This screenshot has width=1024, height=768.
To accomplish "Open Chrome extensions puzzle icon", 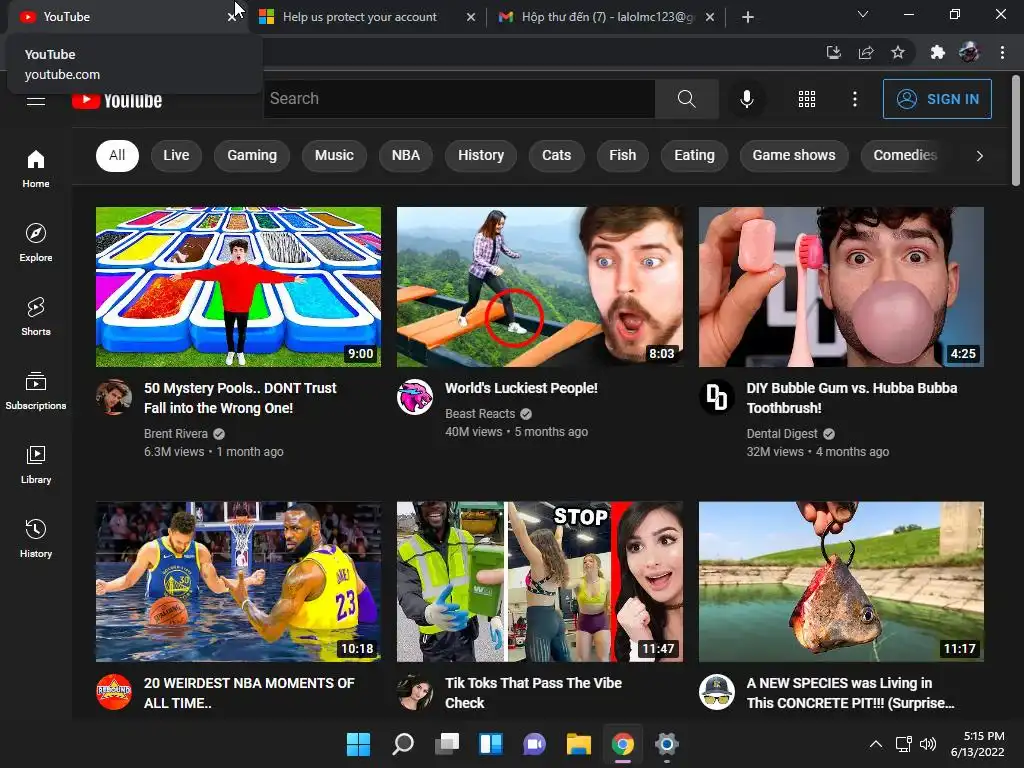I will click(937, 52).
